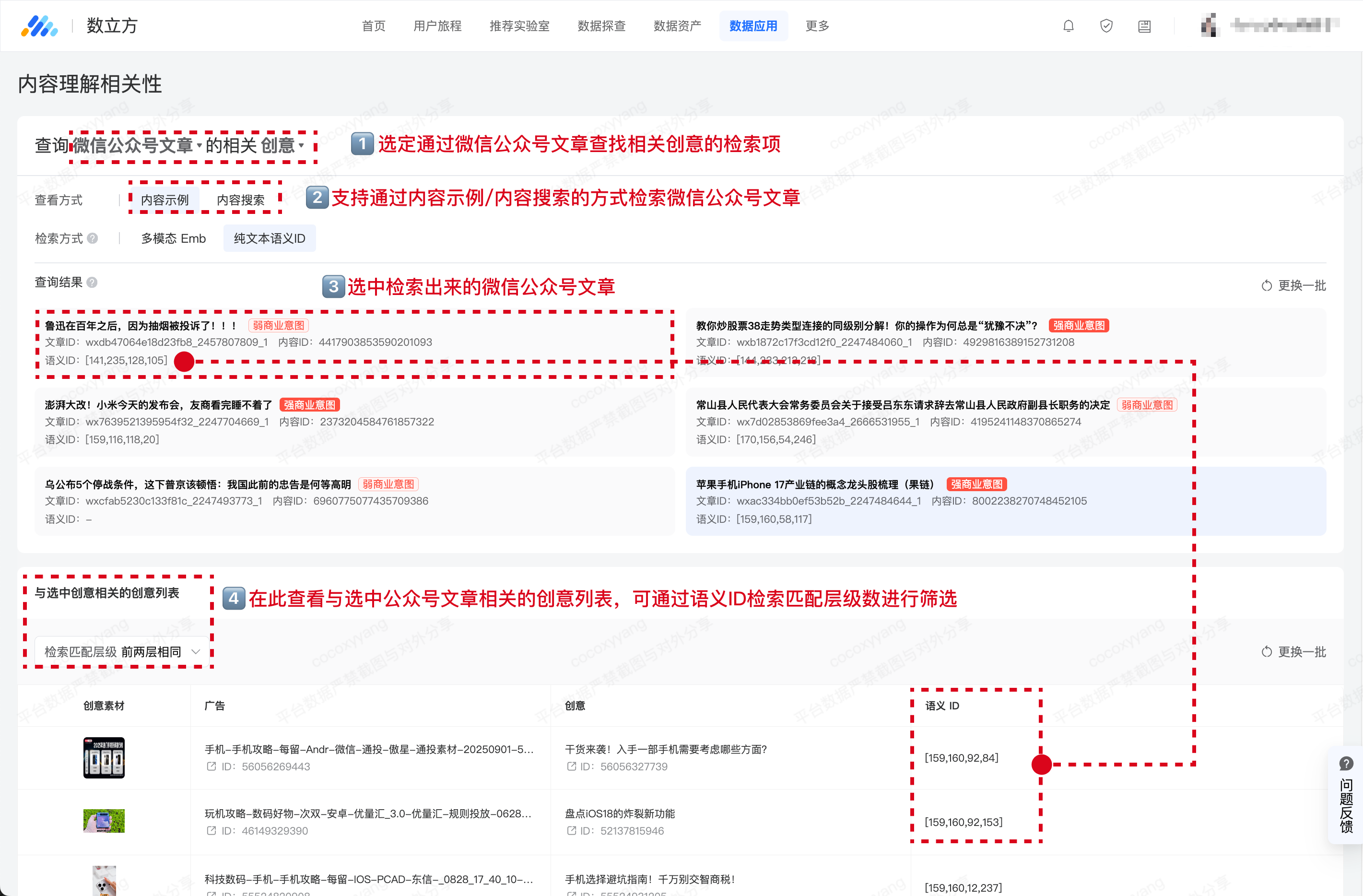Click help icon next to 检索方式
This screenshot has height=896, width=1363.
(x=93, y=238)
